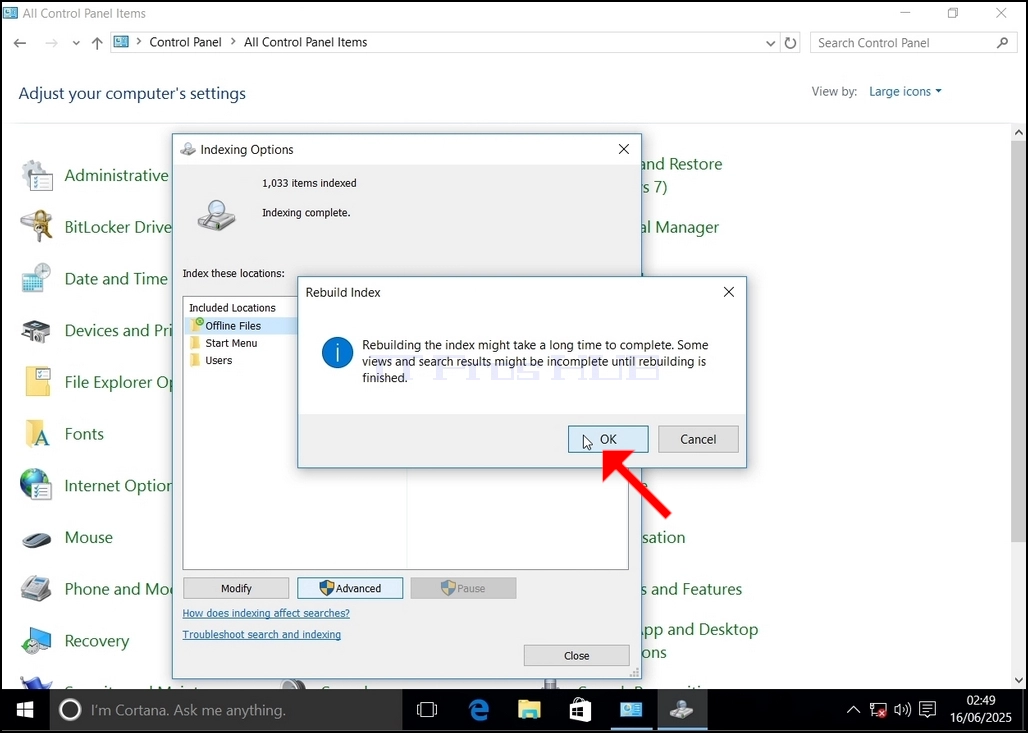The height and width of the screenshot is (733, 1028).
Task: Launch Microsoft Edge from the taskbar
Action: click(x=479, y=710)
